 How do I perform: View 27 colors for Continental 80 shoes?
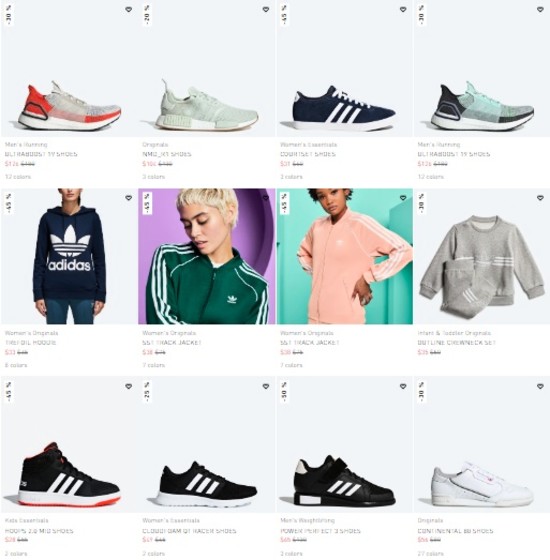(431, 554)
